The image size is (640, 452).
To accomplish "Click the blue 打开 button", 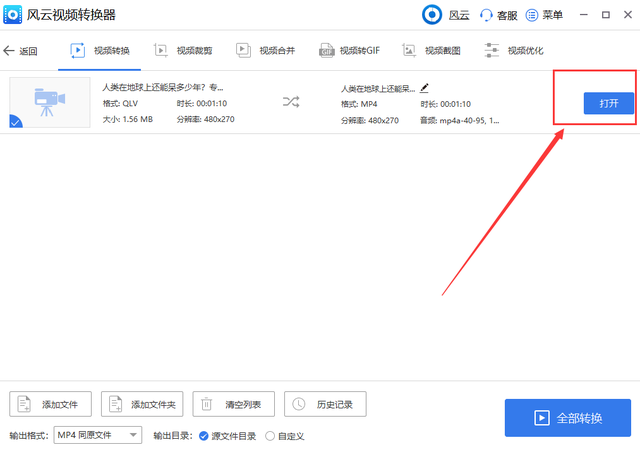I will coord(609,103).
